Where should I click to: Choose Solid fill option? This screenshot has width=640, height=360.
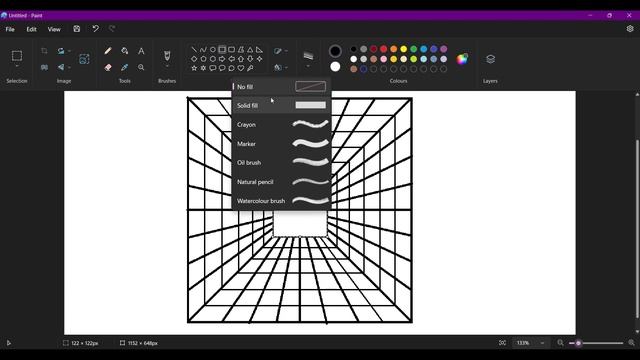pyautogui.click(x=281, y=105)
